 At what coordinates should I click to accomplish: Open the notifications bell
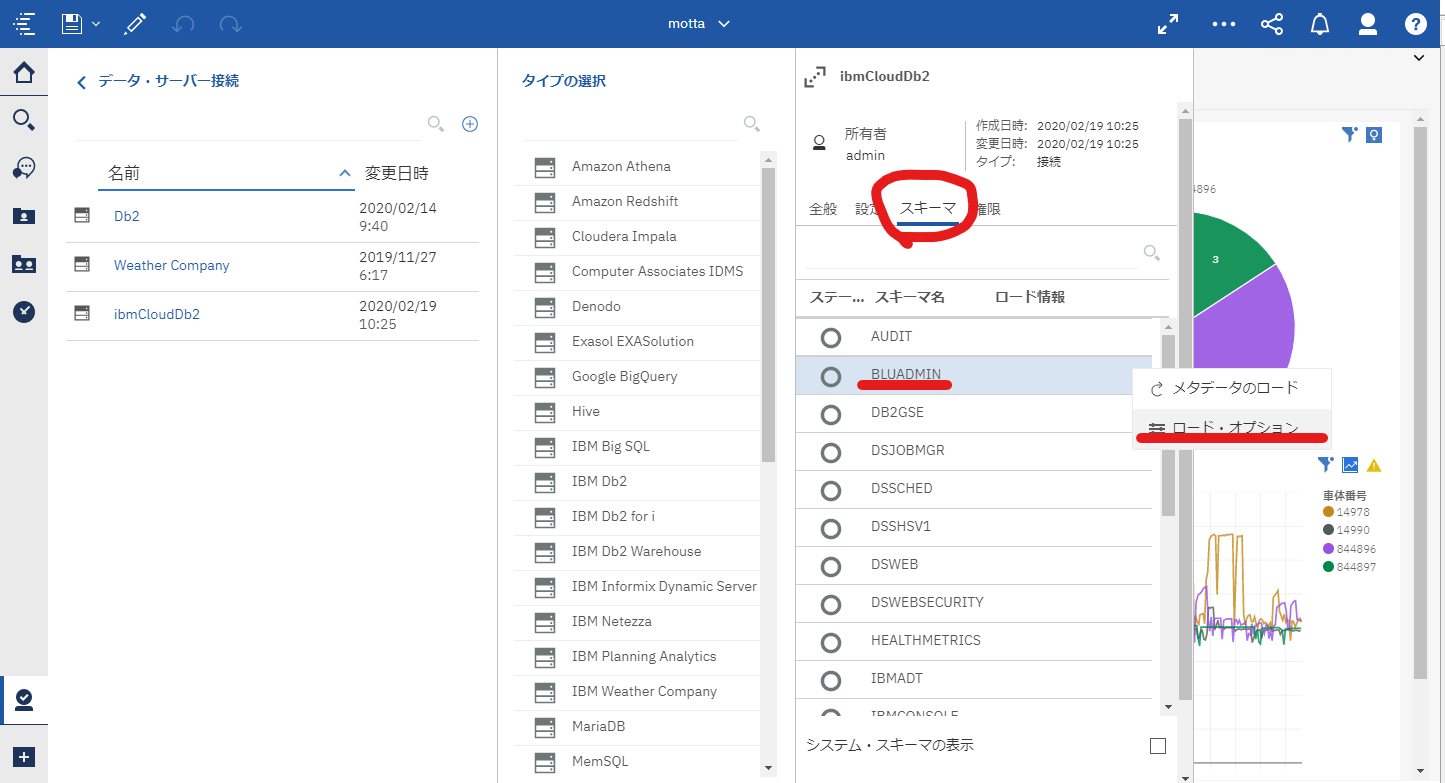[x=1320, y=24]
